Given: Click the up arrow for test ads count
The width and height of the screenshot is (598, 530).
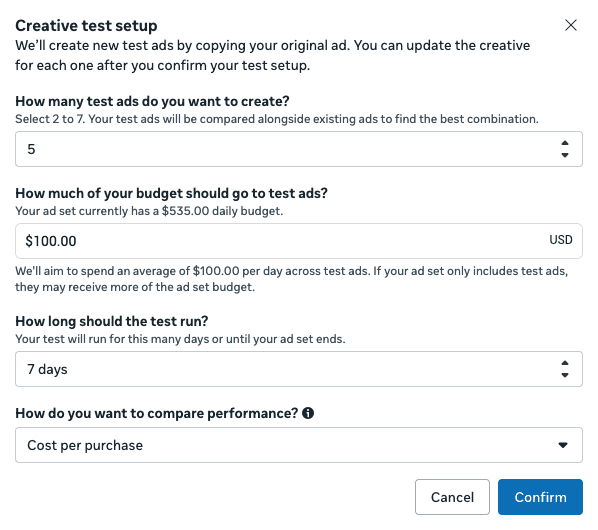Looking at the screenshot, I should click(565, 143).
